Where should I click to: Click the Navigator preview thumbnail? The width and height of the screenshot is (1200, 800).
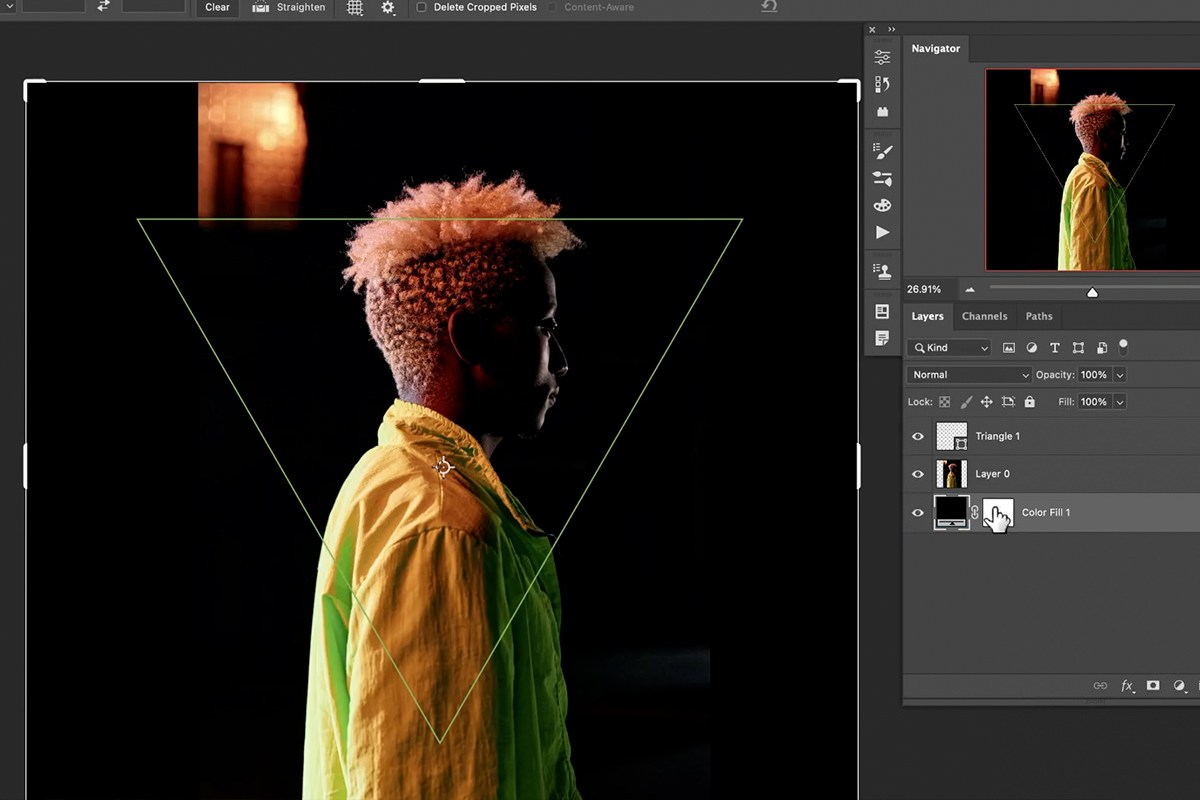(1092, 169)
